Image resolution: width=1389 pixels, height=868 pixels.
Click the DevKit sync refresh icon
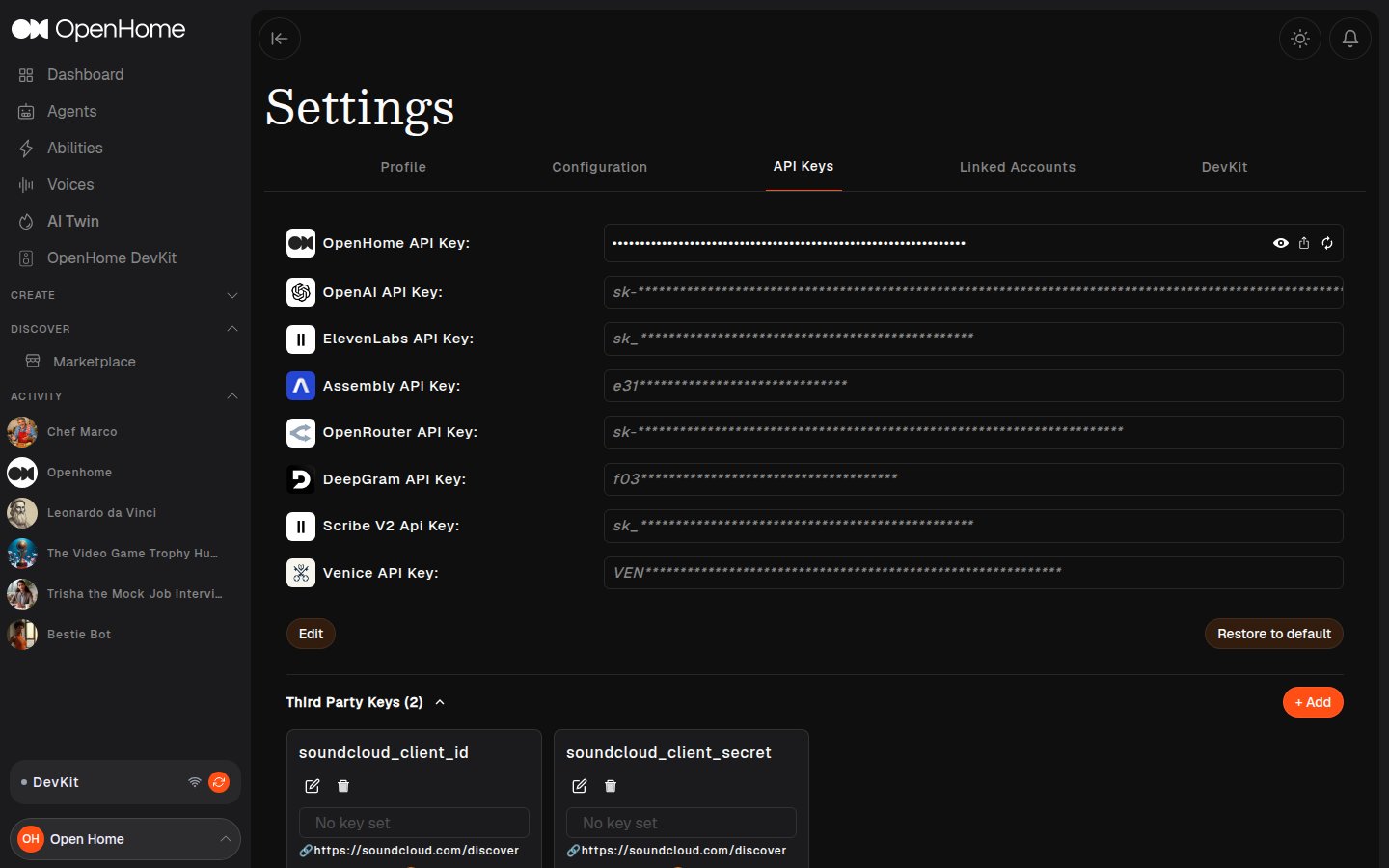(219, 782)
